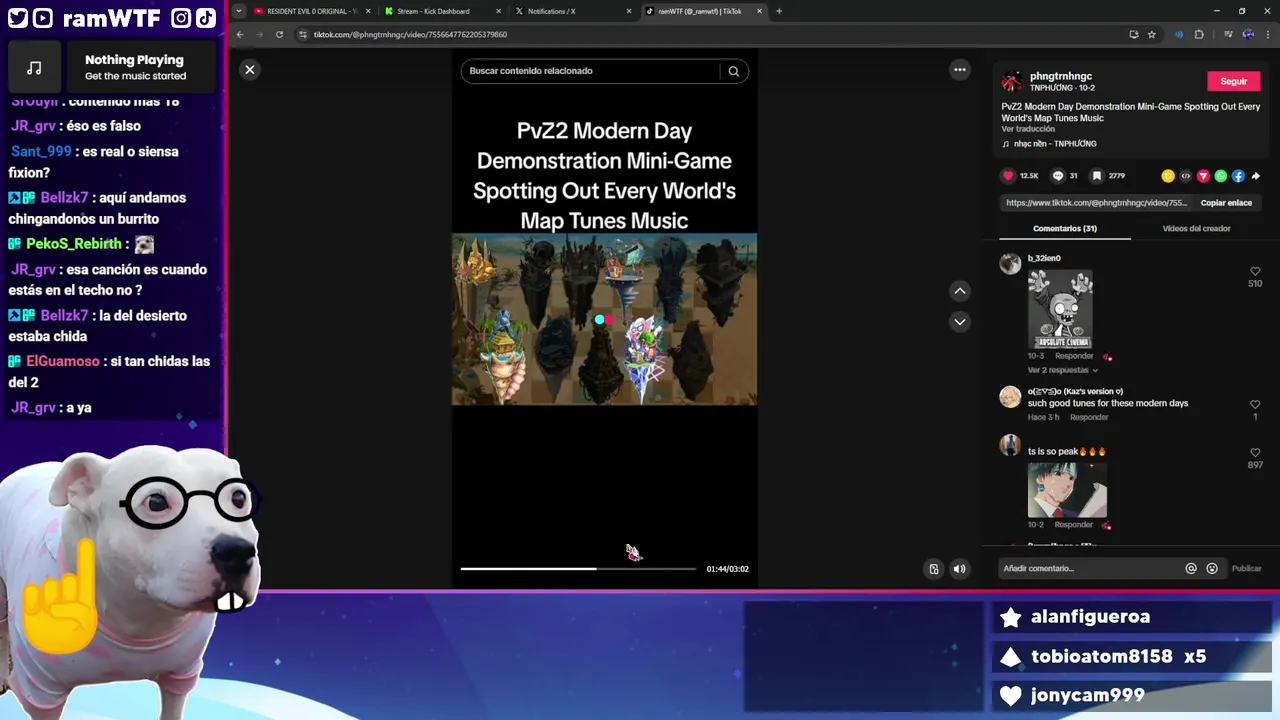Click the Añadir comentario input field
This screenshot has width=1280, height=720.
coord(1090,568)
